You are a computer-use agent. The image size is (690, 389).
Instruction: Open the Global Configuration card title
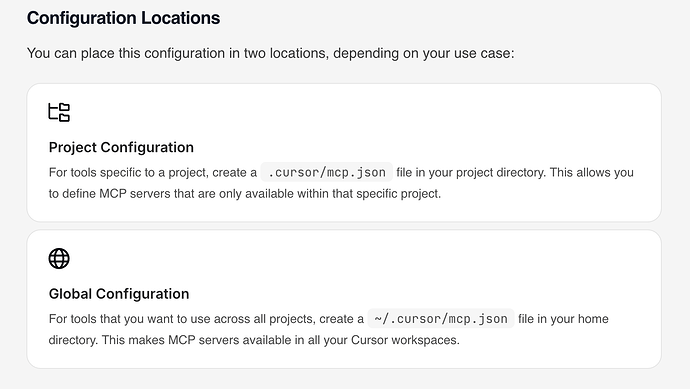tap(119, 294)
